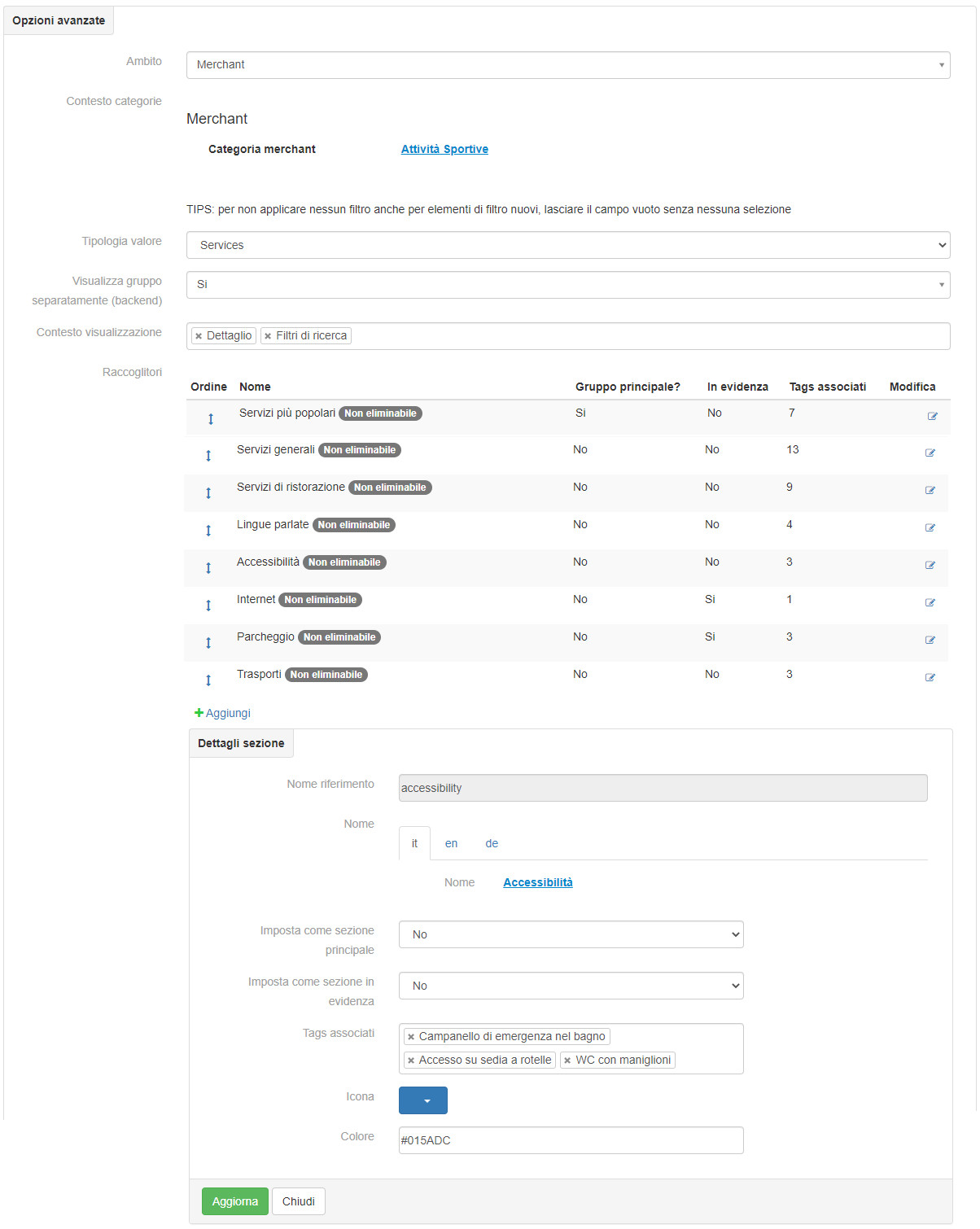Click the Accessibilità name link
The width and height of the screenshot is (980, 1229).
[x=538, y=882]
